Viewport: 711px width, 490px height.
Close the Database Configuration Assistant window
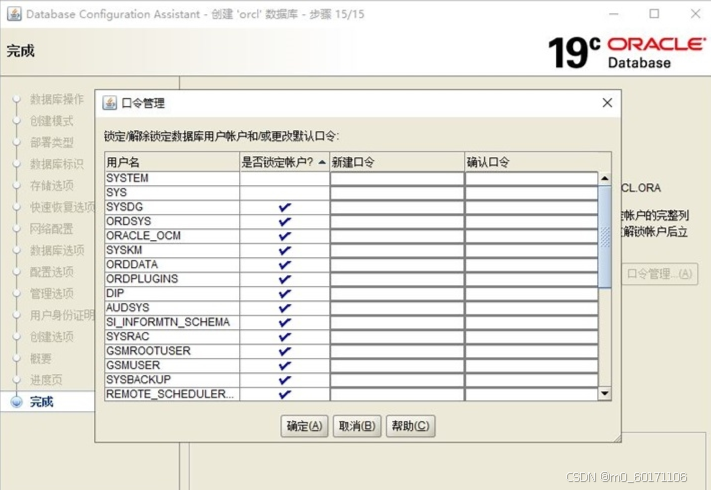click(x=696, y=14)
